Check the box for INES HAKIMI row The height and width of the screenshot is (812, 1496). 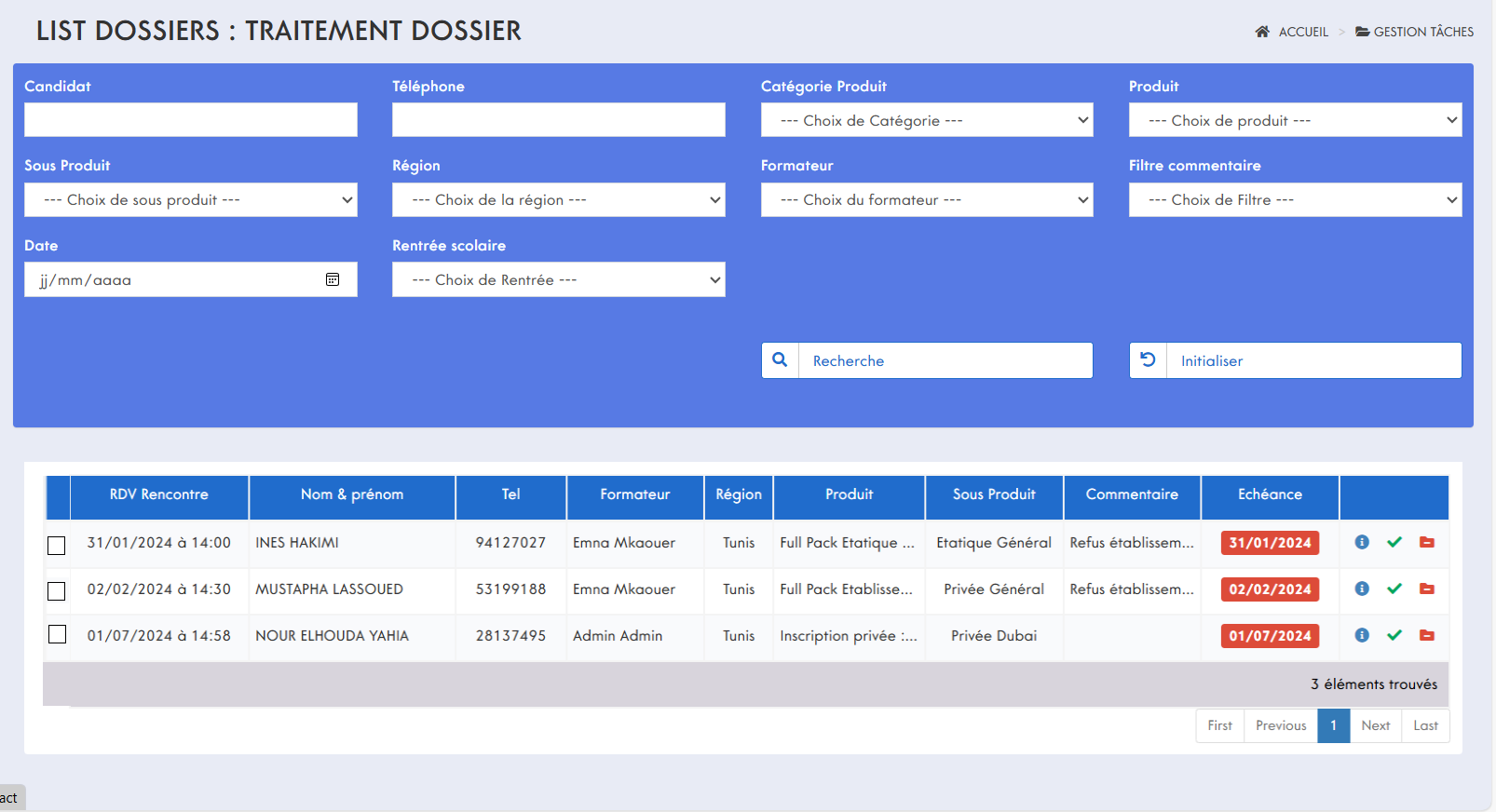click(x=57, y=545)
